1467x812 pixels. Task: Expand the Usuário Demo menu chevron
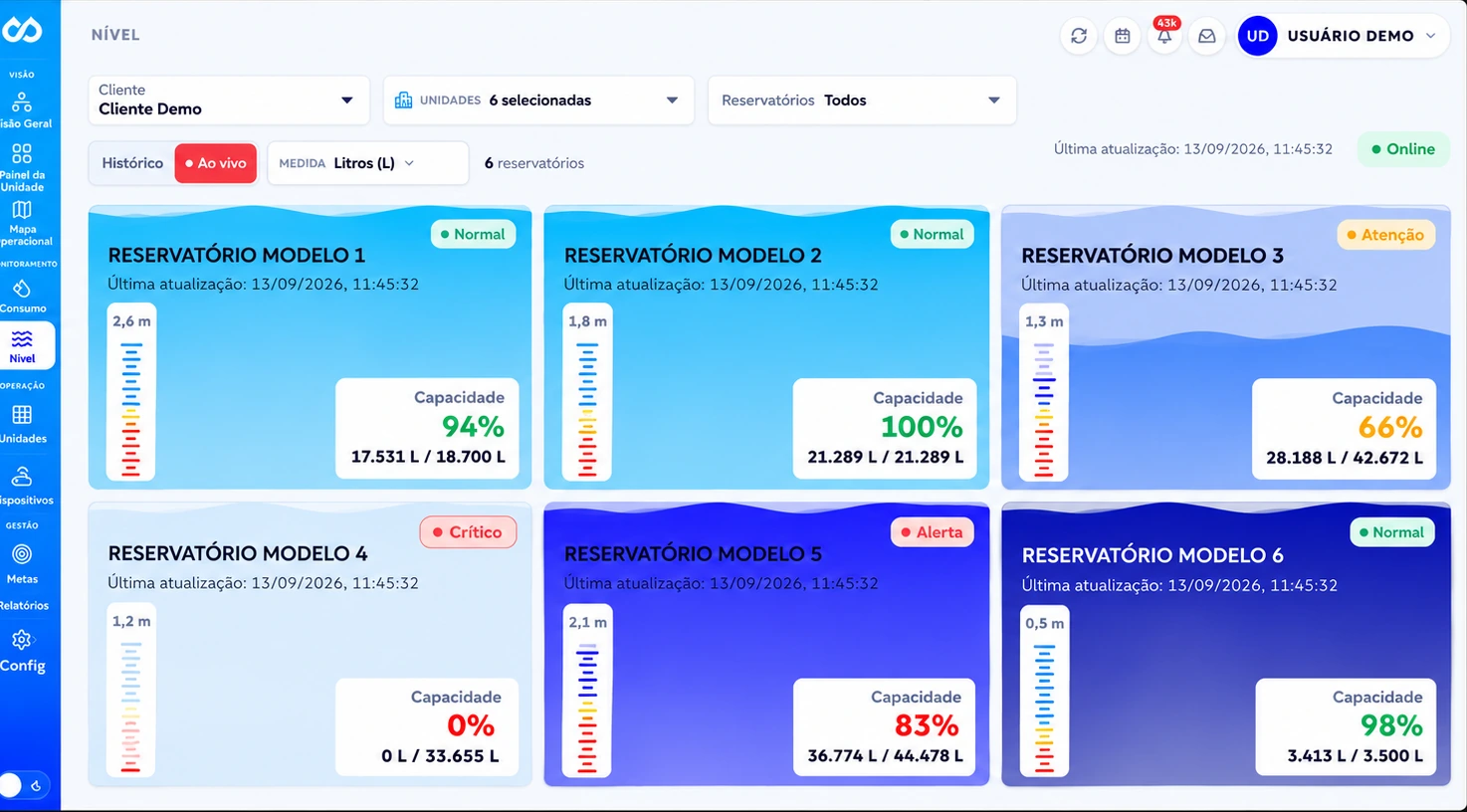[x=1431, y=36]
